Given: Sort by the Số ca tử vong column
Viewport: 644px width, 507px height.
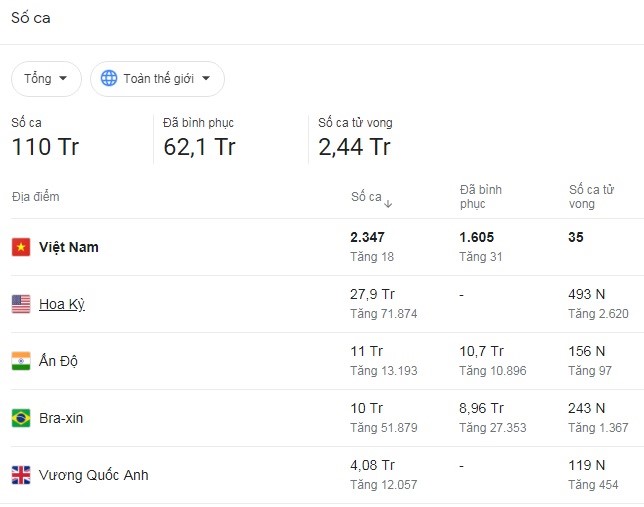Looking at the screenshot, I should [591, 197].
